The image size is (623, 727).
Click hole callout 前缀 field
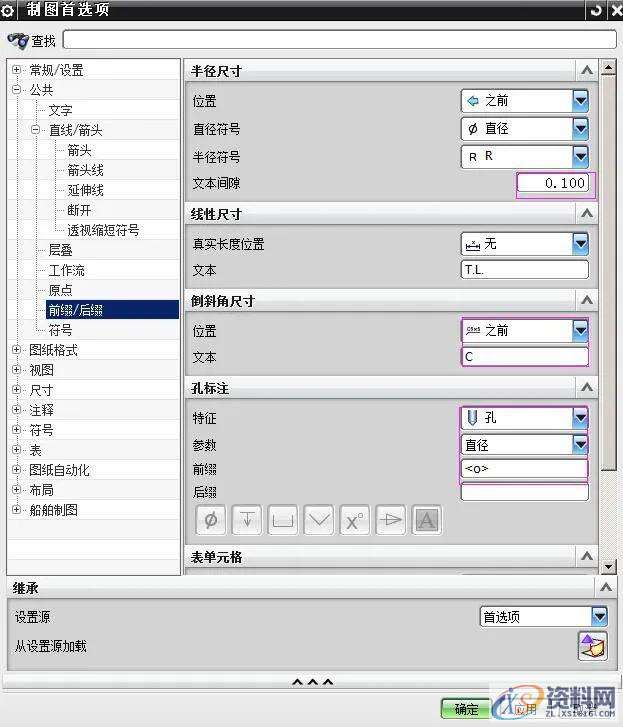tap(525, 468)
